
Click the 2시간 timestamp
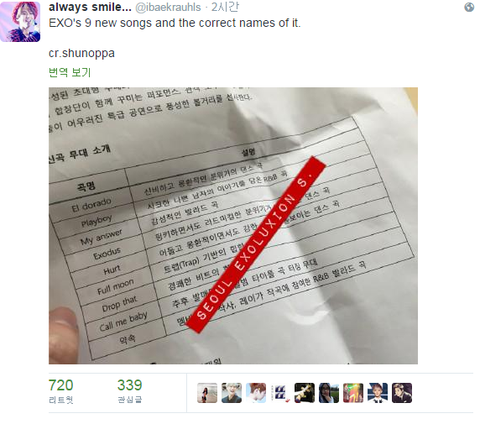click(225, 7)
